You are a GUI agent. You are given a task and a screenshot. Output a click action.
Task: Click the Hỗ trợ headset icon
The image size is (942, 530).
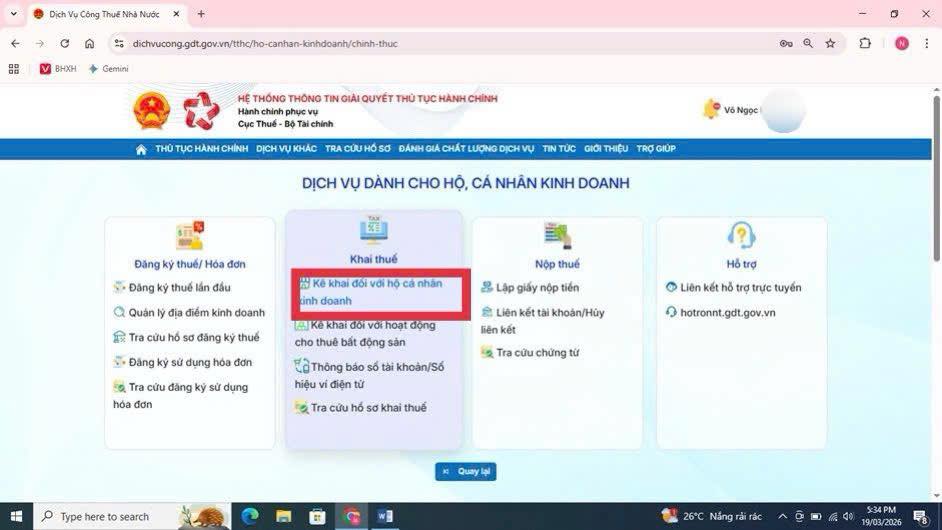click(741, 235)
